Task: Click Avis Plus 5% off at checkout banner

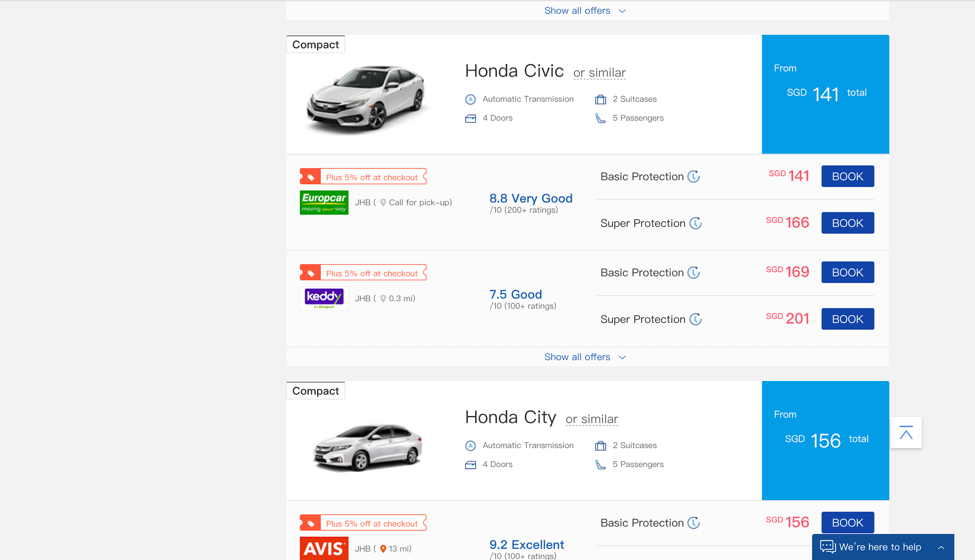Action: point(363,523)
